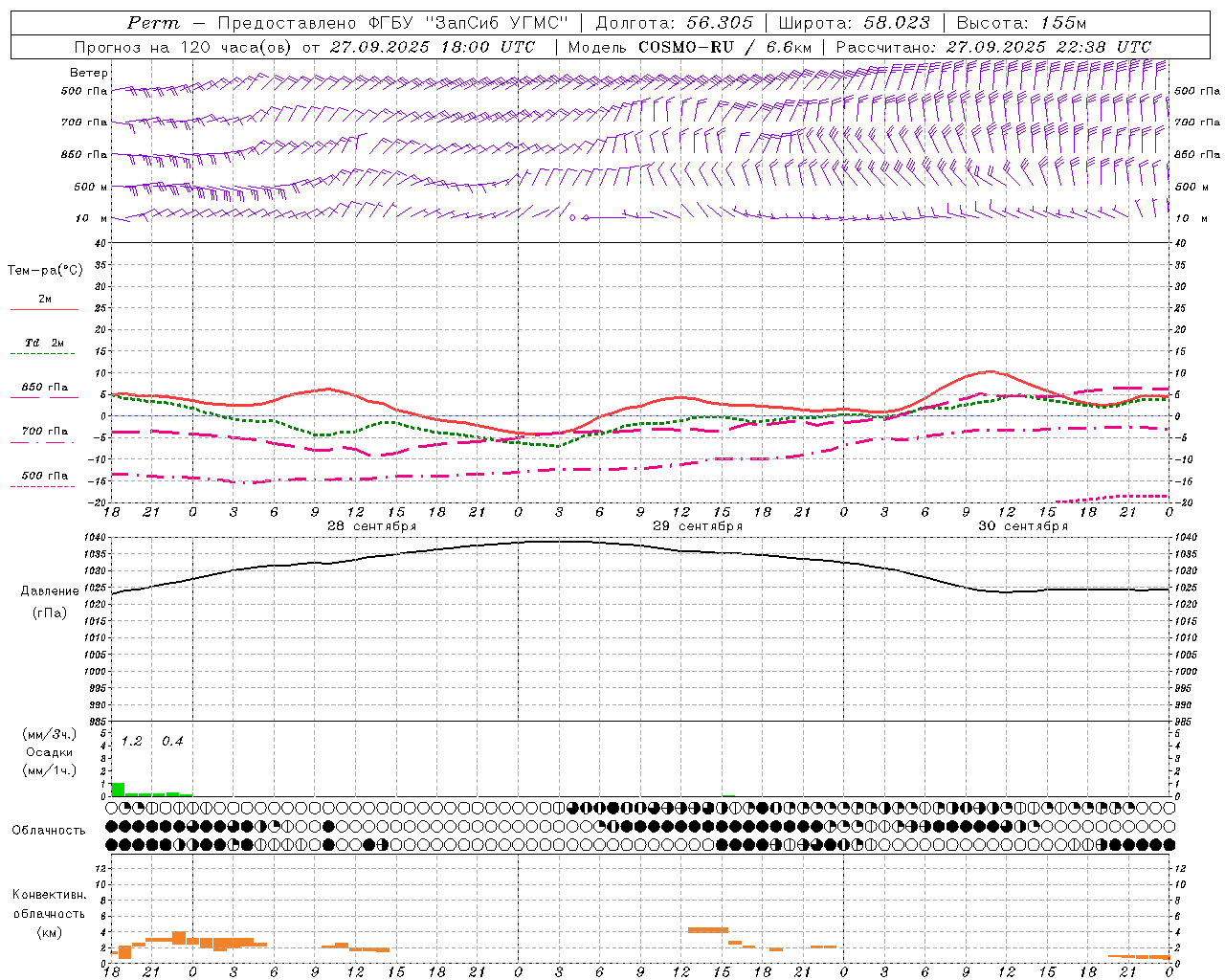The width and height of the screenshot is (1225, 980).
Task: Select the text Предоставлено ФГБУ "ЗапСиб УГМС"
Action: click(392, 23)
